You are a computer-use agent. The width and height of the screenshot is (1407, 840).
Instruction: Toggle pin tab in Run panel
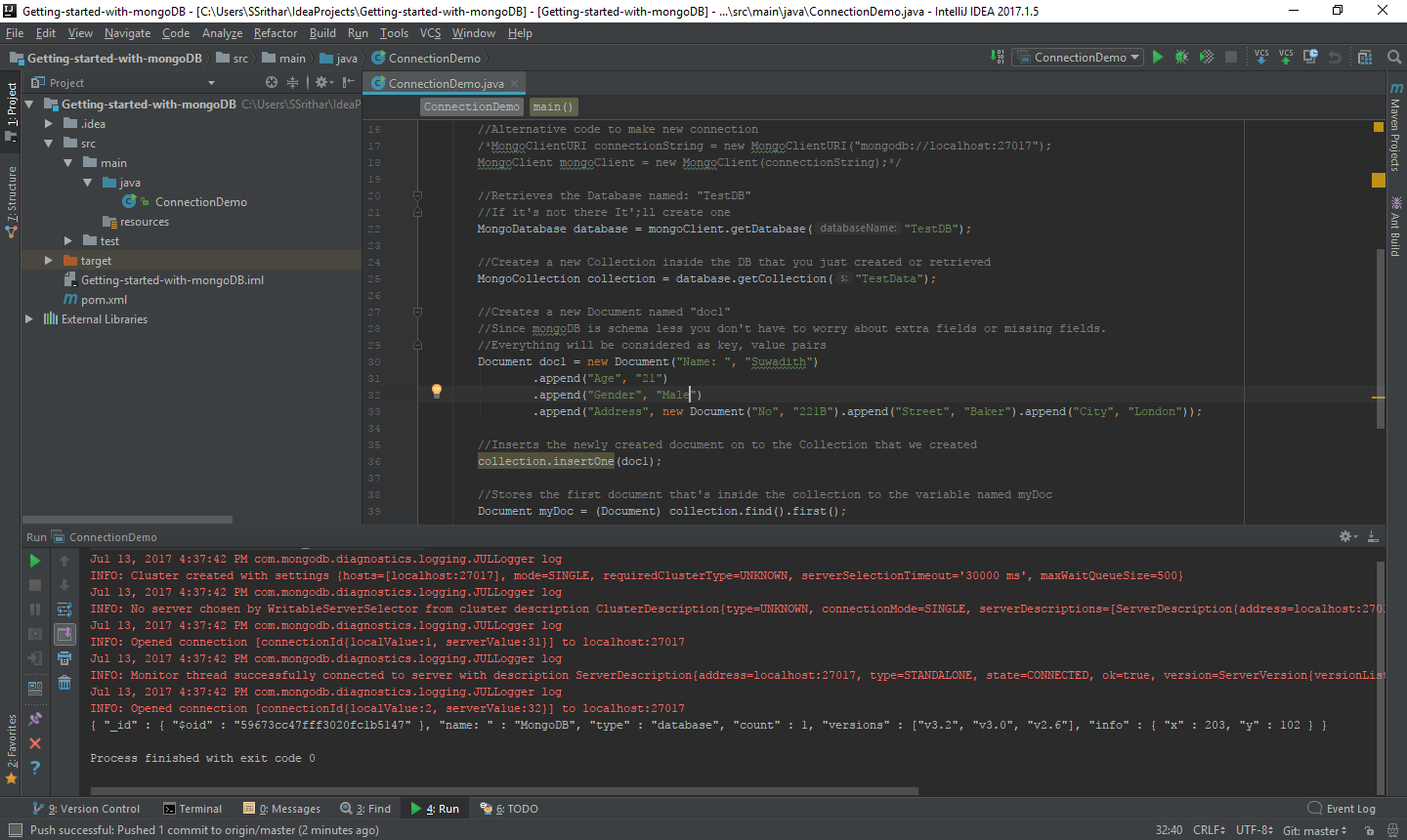pos(35,719)
